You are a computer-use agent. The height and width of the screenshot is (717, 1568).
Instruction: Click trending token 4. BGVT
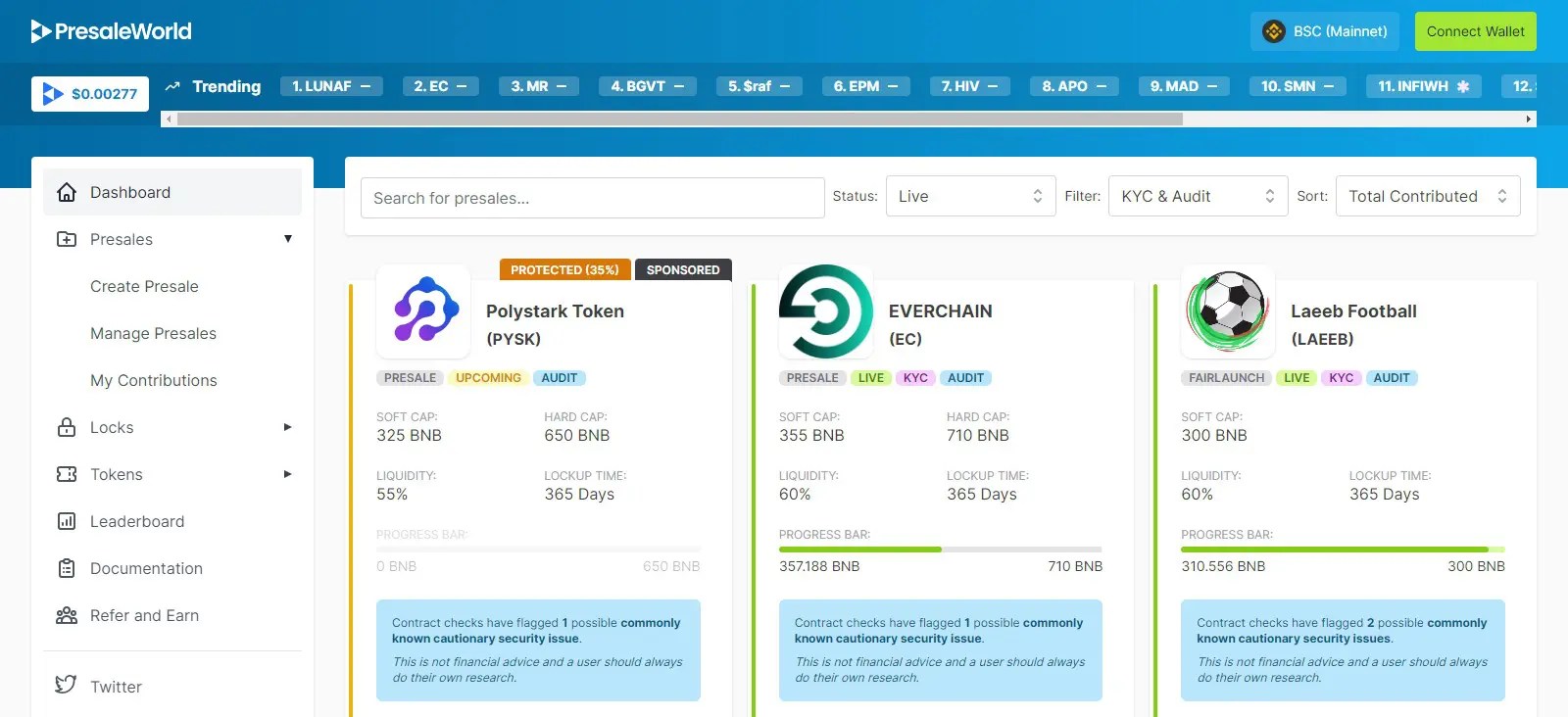pos(648,86)
